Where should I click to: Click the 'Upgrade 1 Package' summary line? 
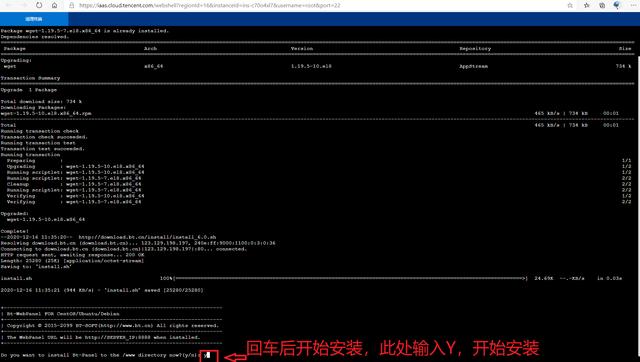tap(29, 90)
